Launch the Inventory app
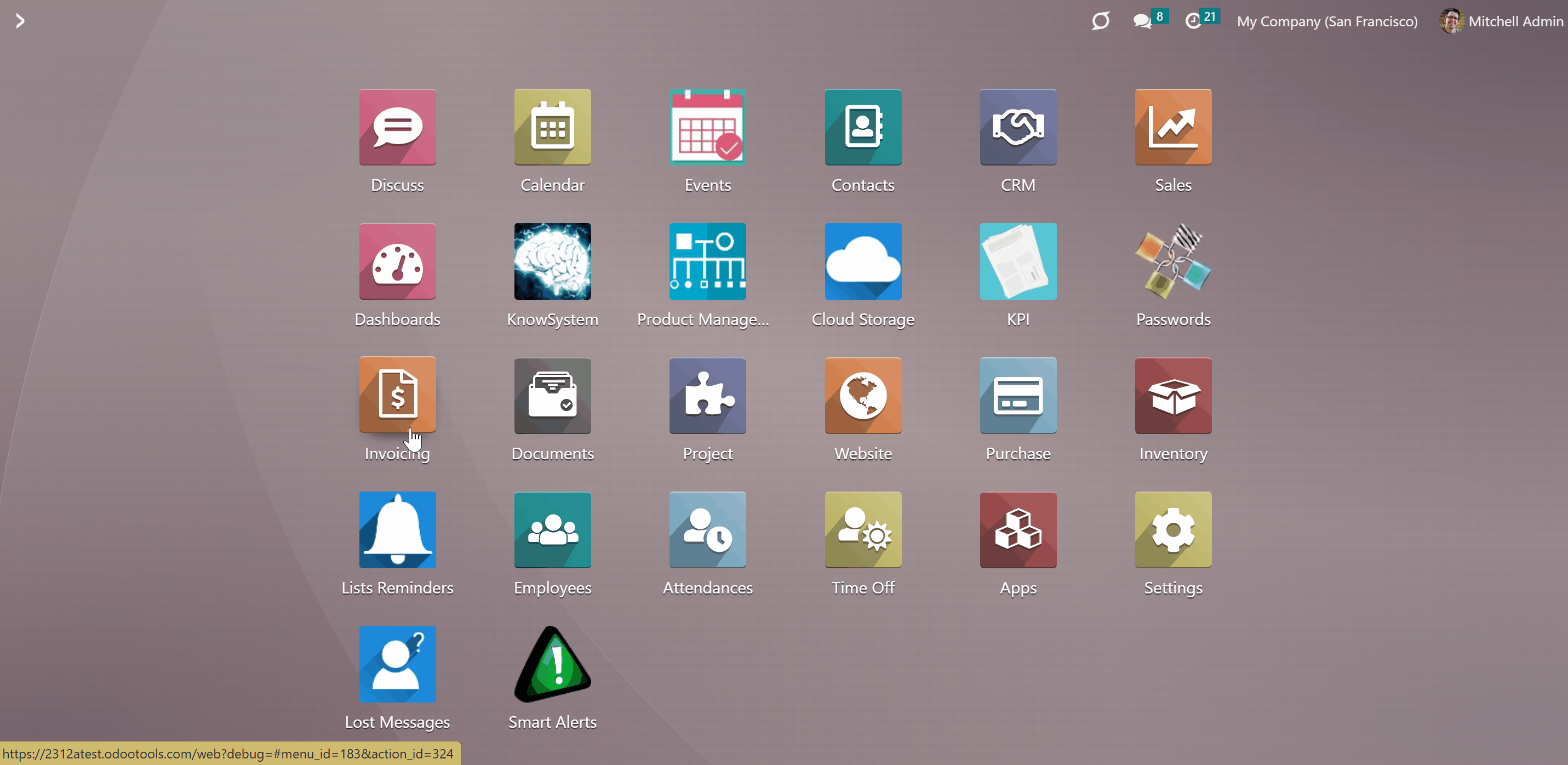This screenshot has height=765, width=1568. 1174,395
